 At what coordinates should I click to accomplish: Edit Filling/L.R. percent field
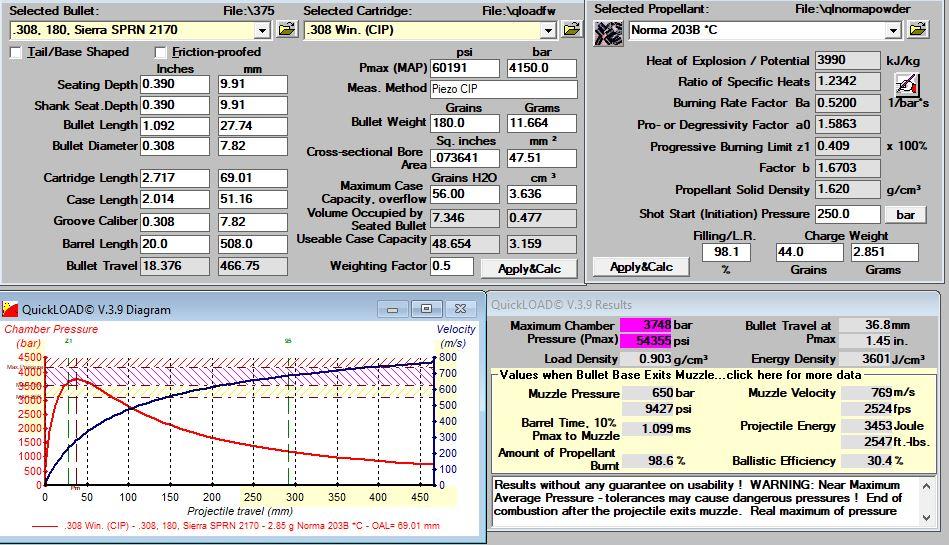726,252
